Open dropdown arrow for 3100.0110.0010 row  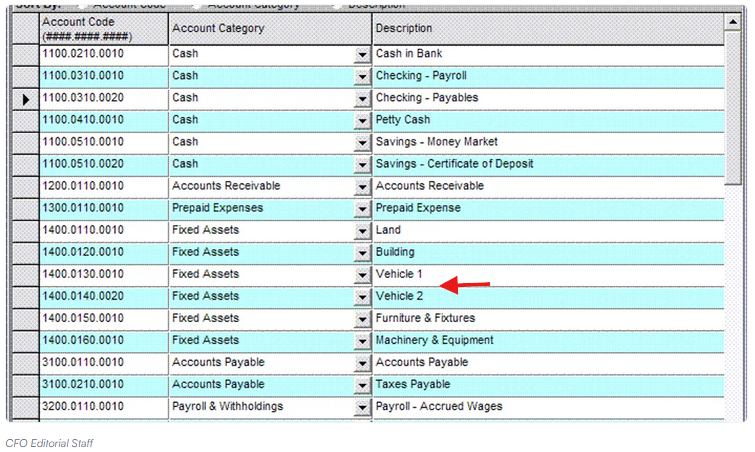point(362,363)
